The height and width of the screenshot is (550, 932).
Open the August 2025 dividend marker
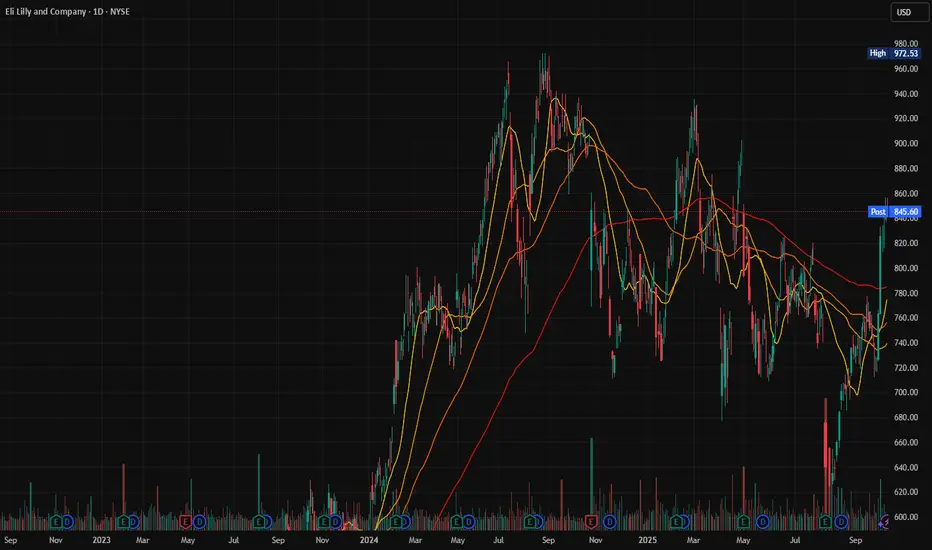pos(841,522)
